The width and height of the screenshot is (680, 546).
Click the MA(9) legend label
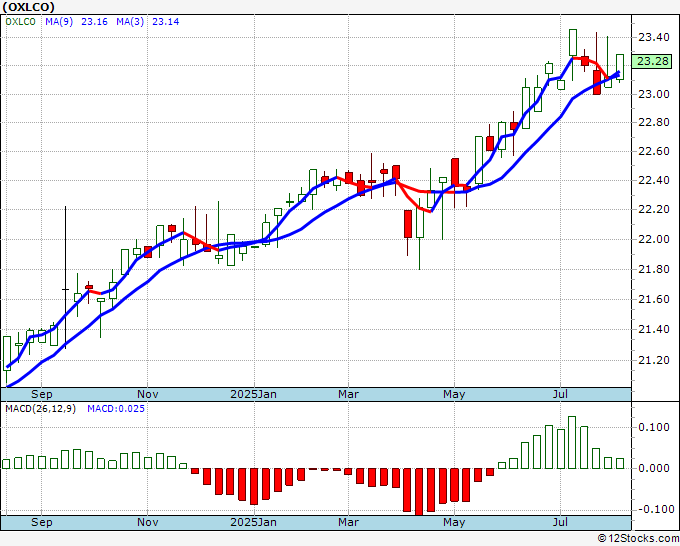pyautogui.click(x=59, y=22)
